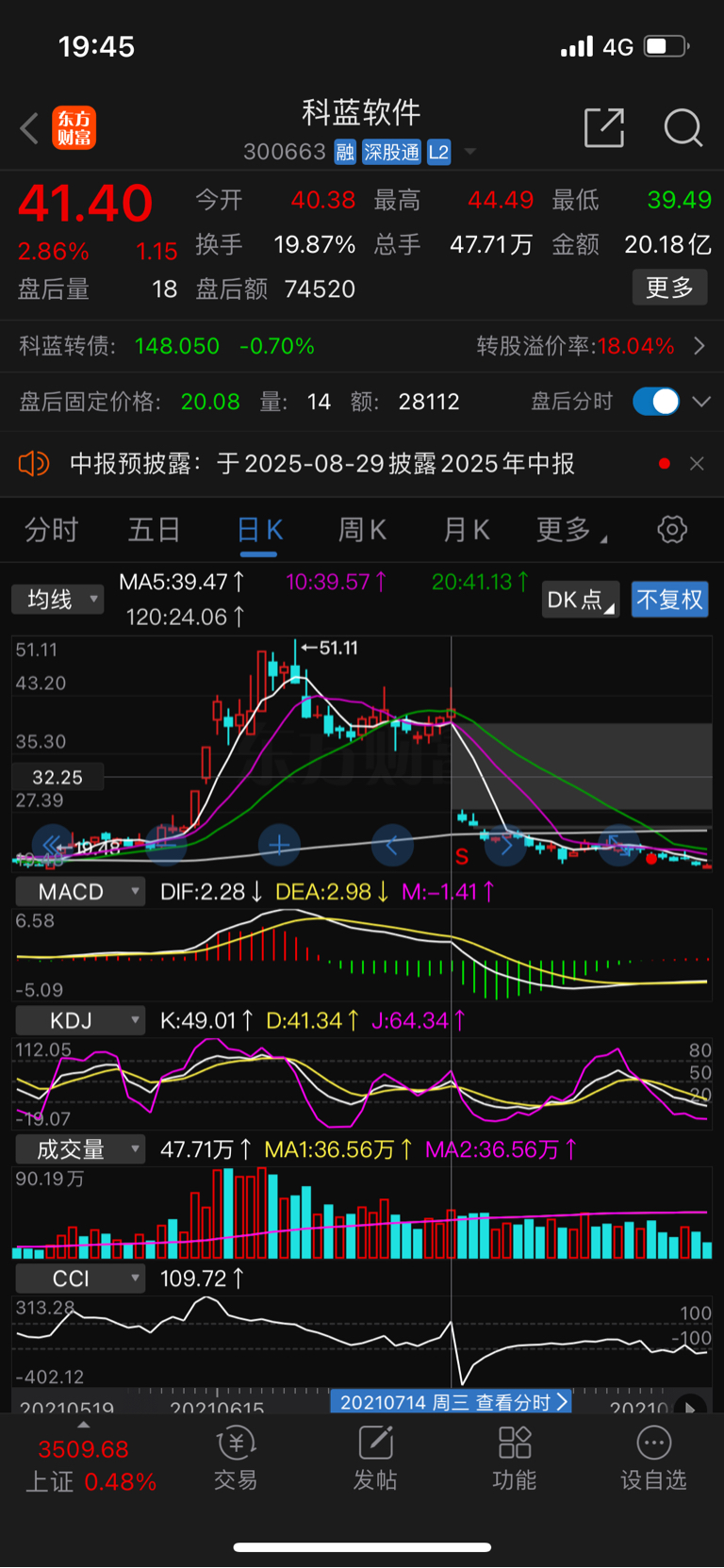The image size is (724, 1568).
Task: Tap the 更多 button in quote panel
Action: pos(669,288)
